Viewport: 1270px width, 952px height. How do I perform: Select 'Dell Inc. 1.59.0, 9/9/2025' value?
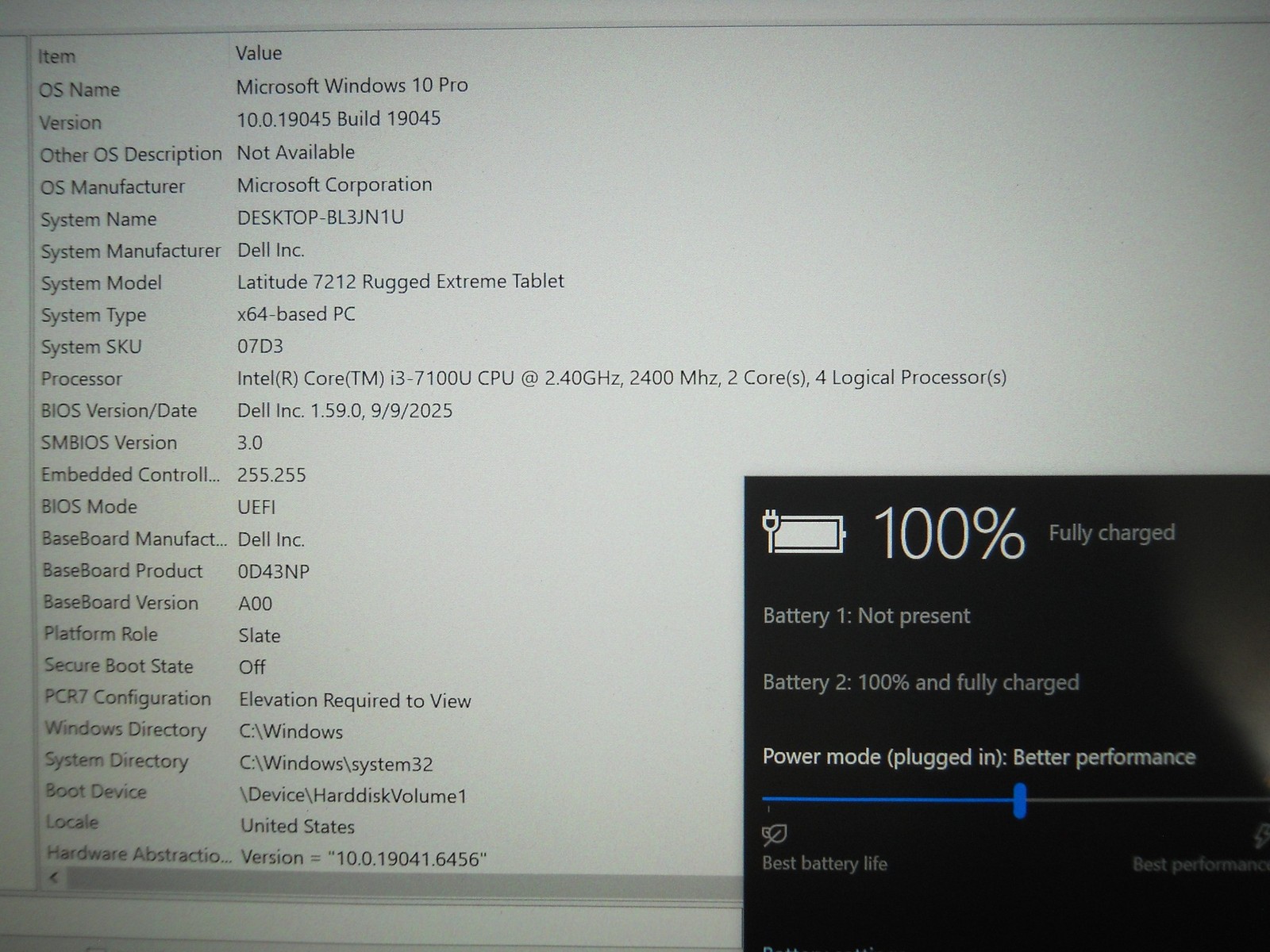point(344,411)
